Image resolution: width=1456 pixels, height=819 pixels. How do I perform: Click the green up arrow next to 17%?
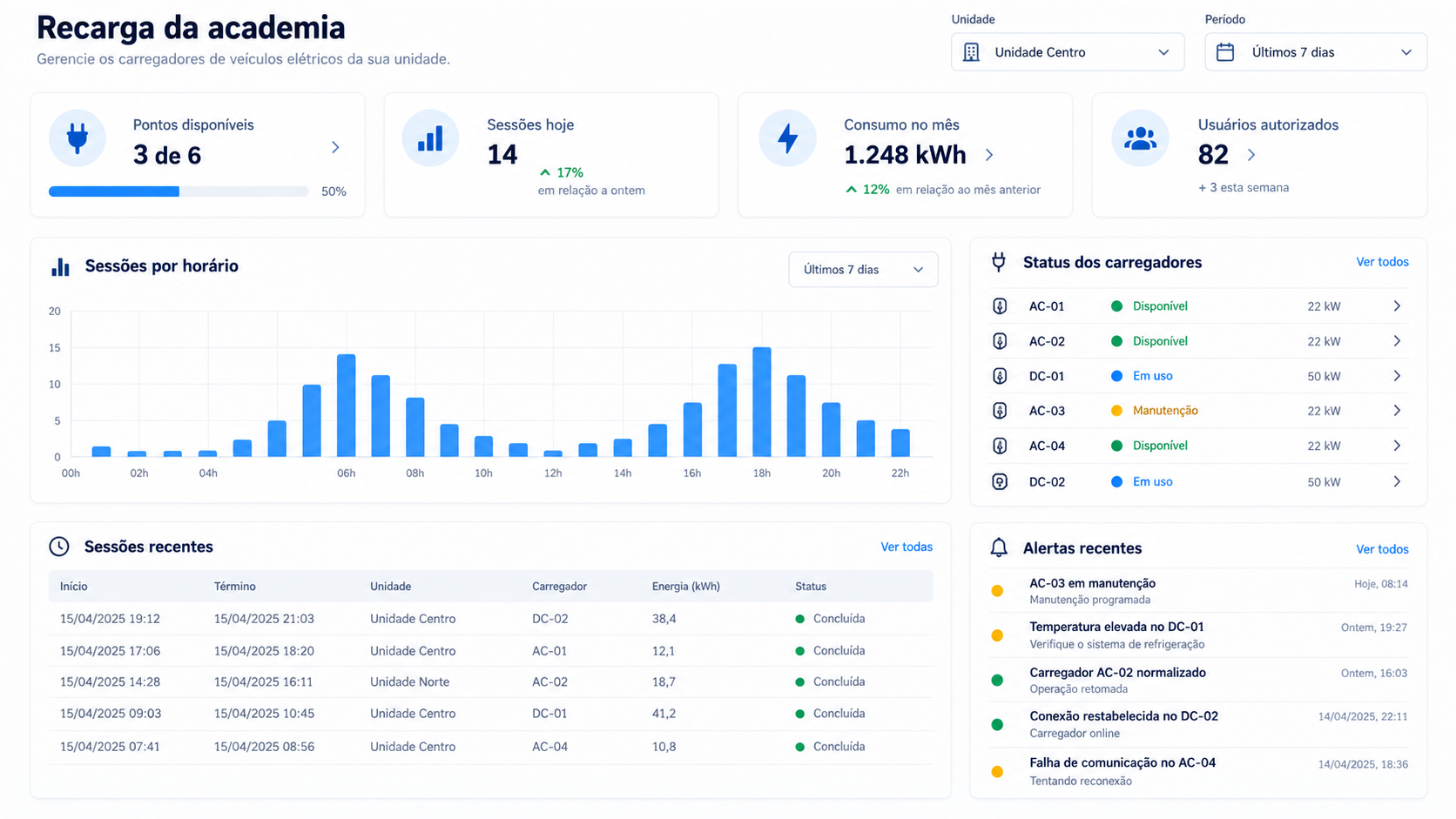click(x=545, y=172)
